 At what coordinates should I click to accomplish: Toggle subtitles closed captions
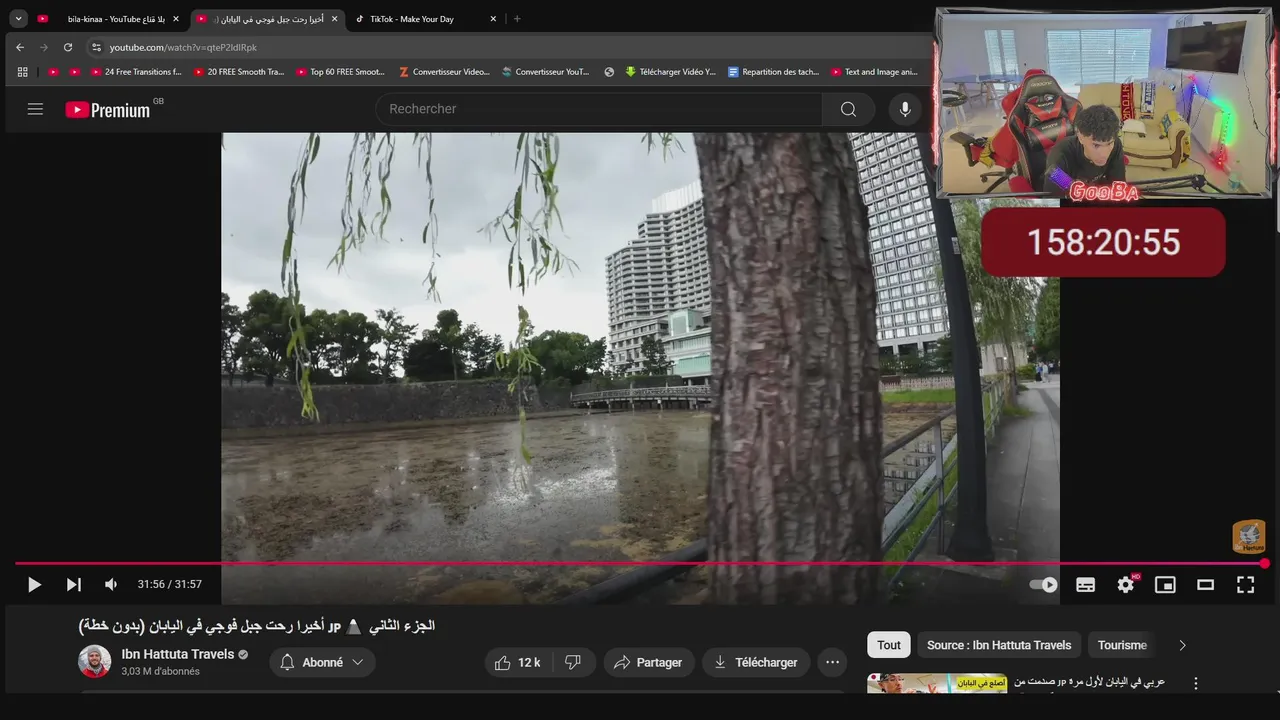(x=1085, y=585)
